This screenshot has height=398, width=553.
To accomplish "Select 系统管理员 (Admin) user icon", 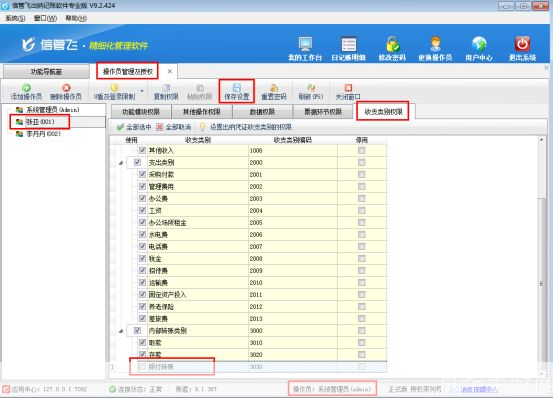I will point(19,110).
